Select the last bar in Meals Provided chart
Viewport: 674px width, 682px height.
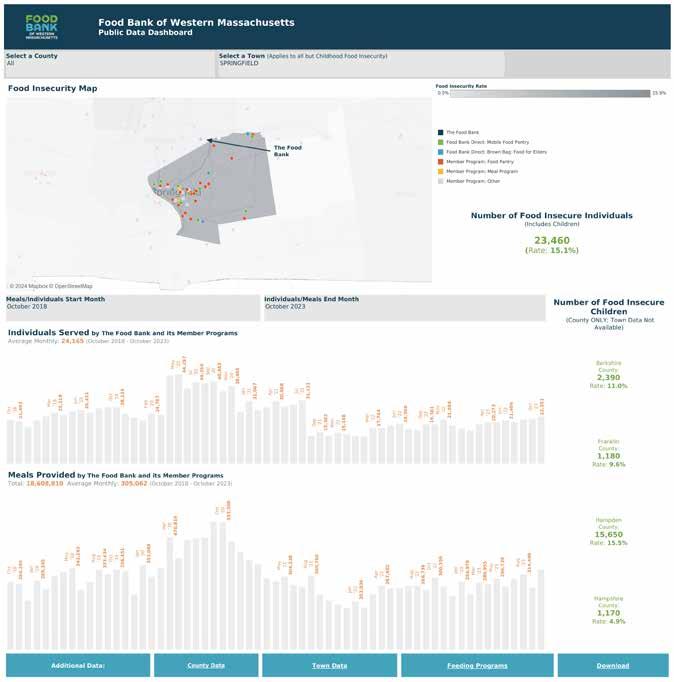pyautogui.click(x=541, y=609)
